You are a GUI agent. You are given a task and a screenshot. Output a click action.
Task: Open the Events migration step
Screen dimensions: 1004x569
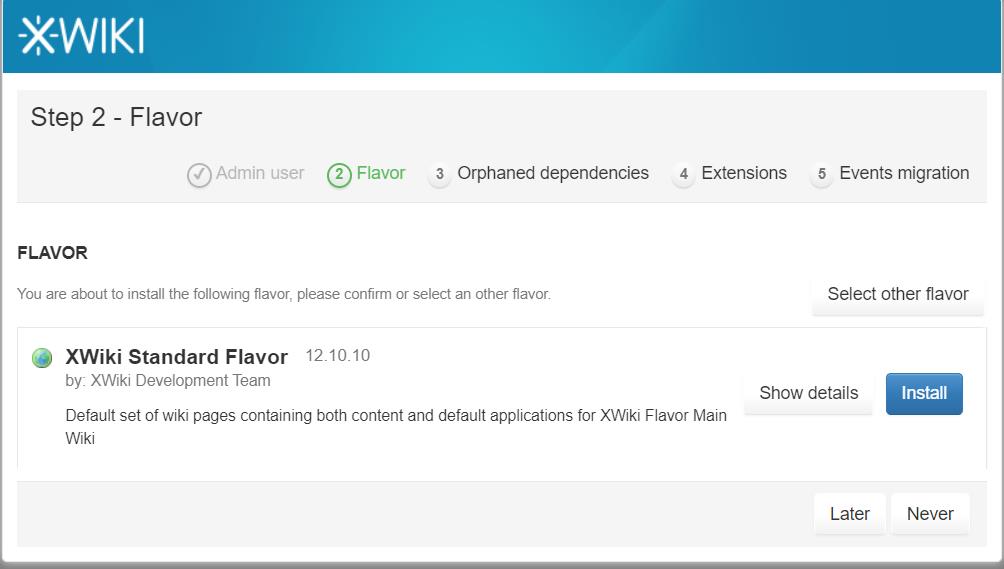coord(904,173)
